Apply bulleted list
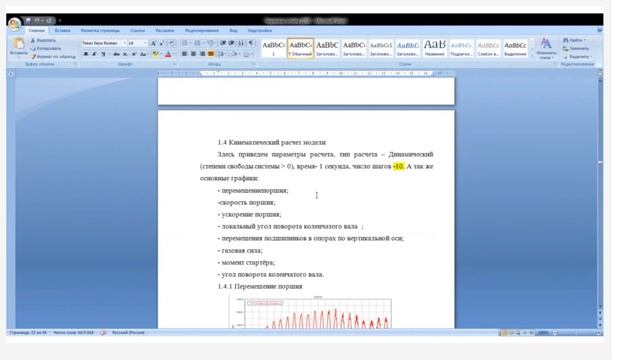 (x=185, y=43)
